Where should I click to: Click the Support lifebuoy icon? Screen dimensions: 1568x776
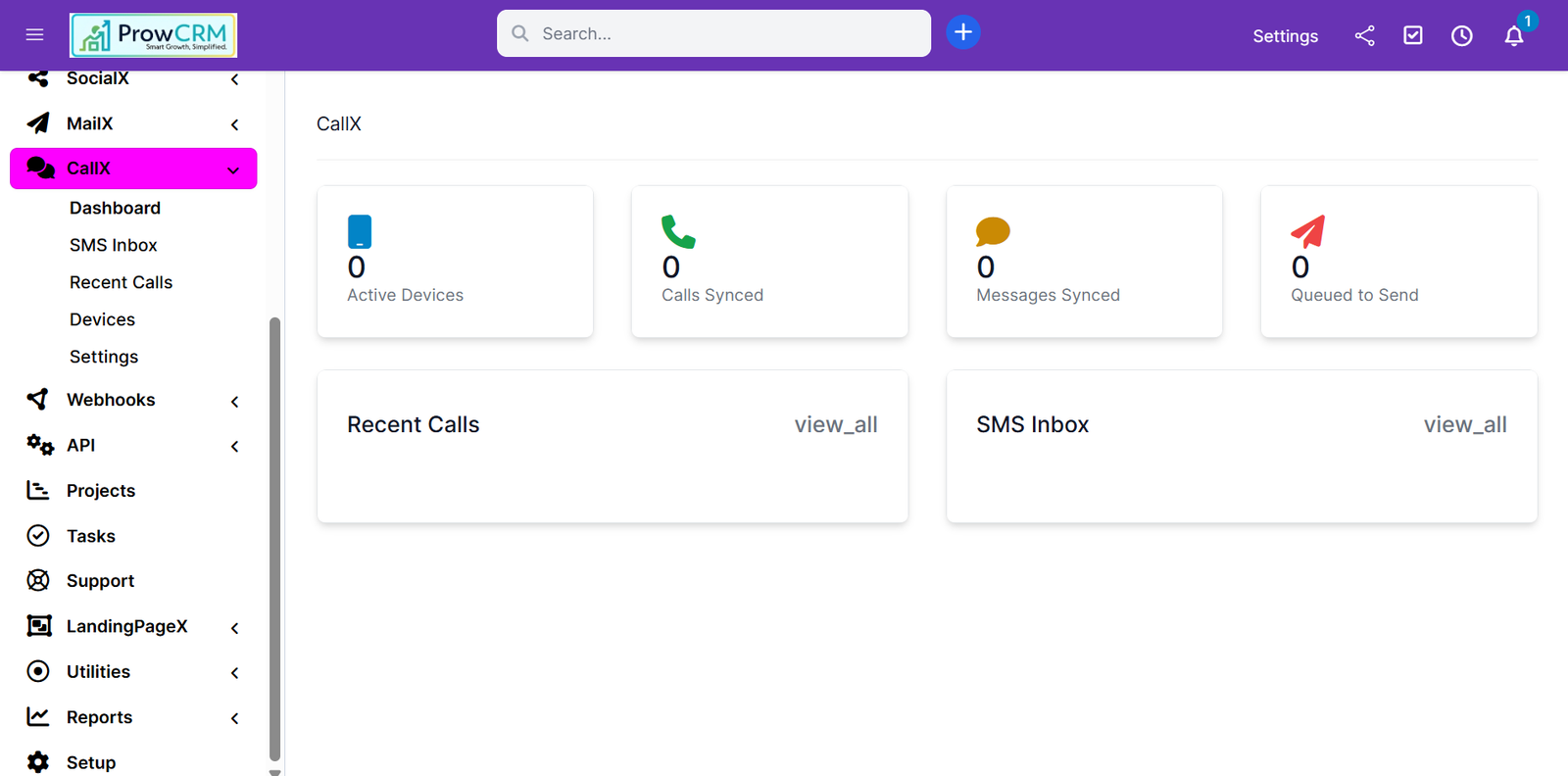[x=38, y=580]
